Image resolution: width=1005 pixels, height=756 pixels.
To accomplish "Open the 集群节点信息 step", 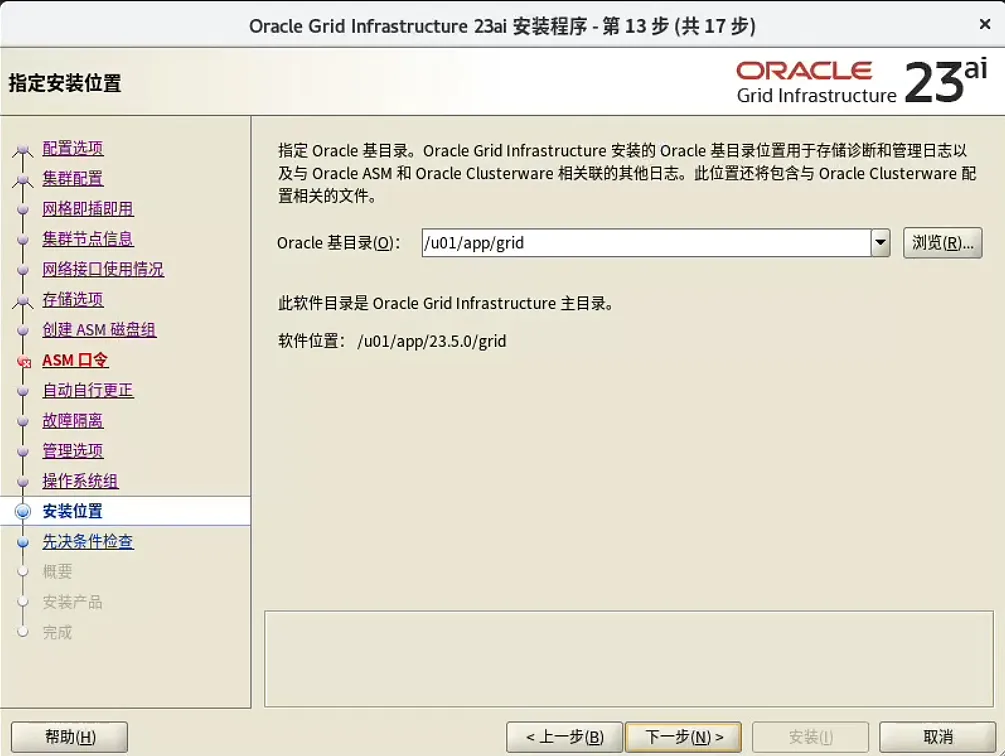I will click(x=87, y=238).
